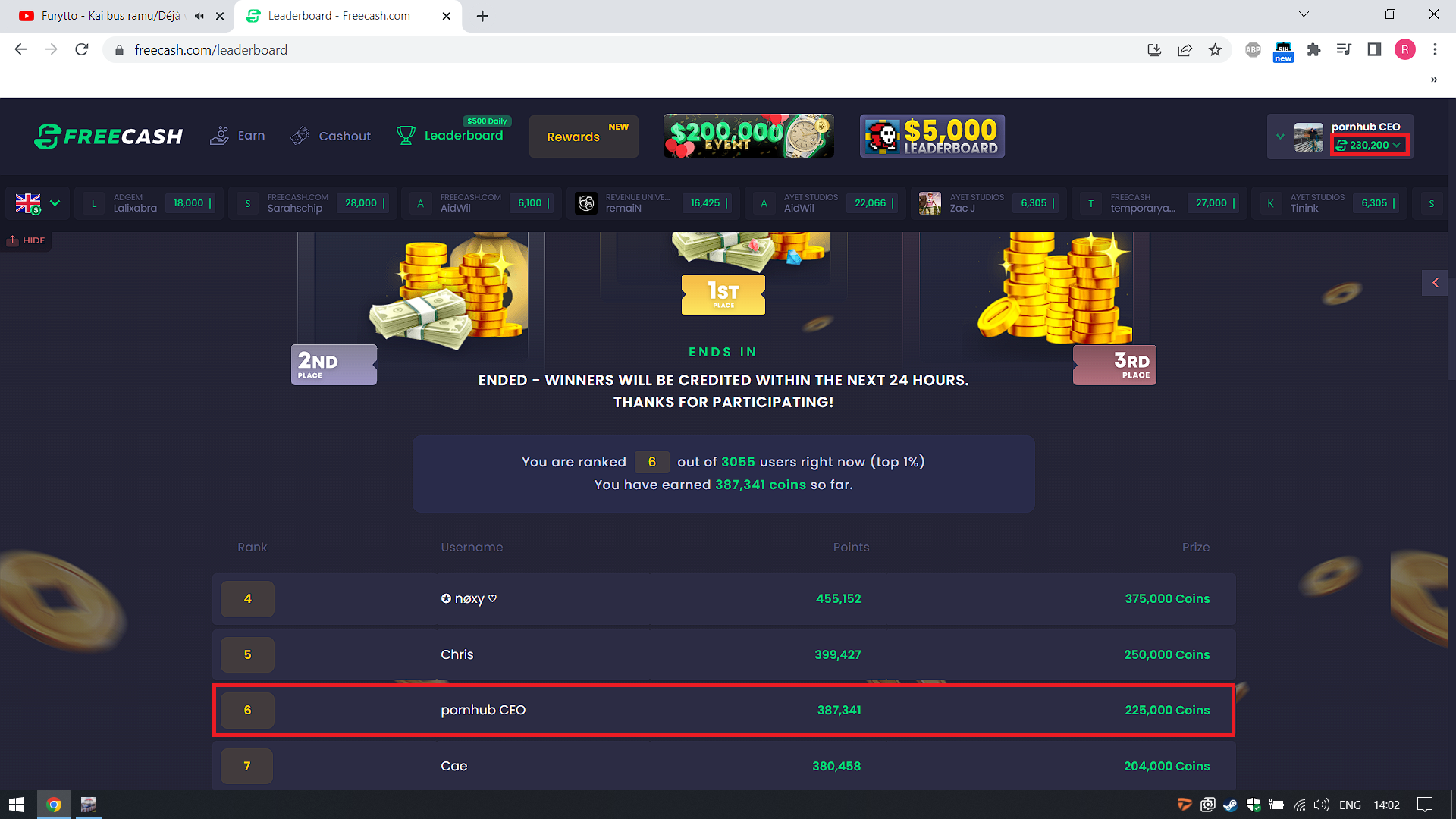Open the Earn page
The width and height of the screenshot is (1456, 819).
pos(237,136)
